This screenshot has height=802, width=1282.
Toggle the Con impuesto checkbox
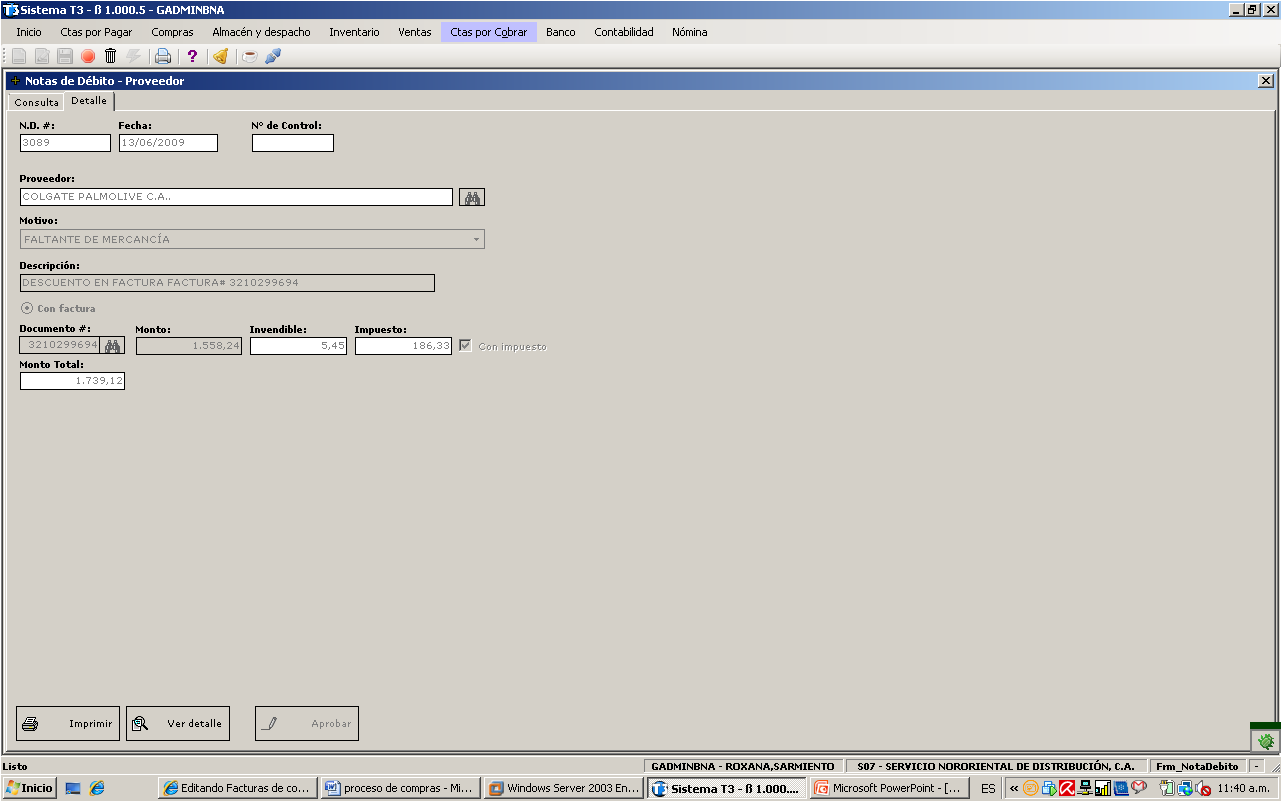click(466, 346)
